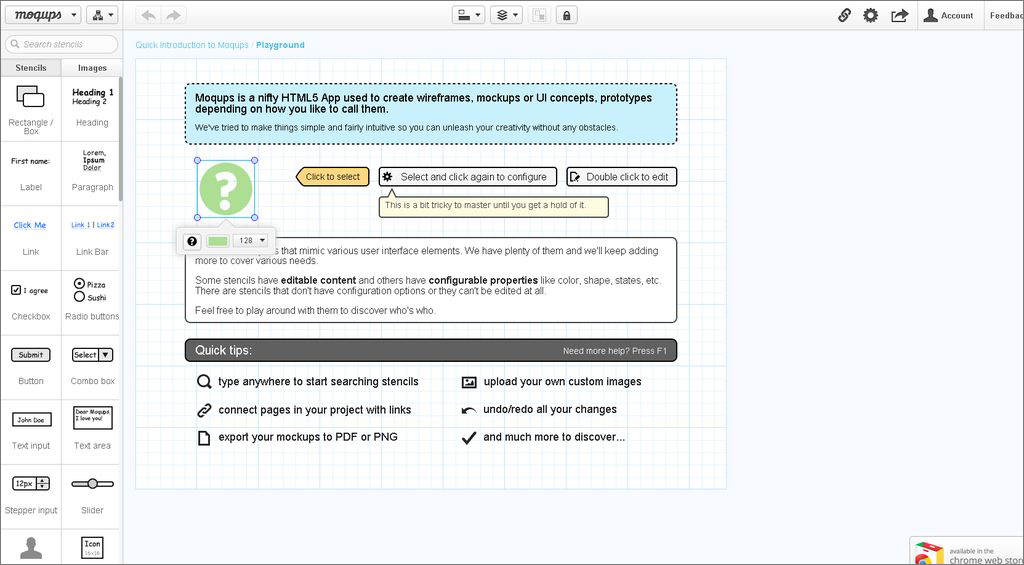Click the blue intro text box
Screen dimensions: 1024x565
(x=430, y=114)
